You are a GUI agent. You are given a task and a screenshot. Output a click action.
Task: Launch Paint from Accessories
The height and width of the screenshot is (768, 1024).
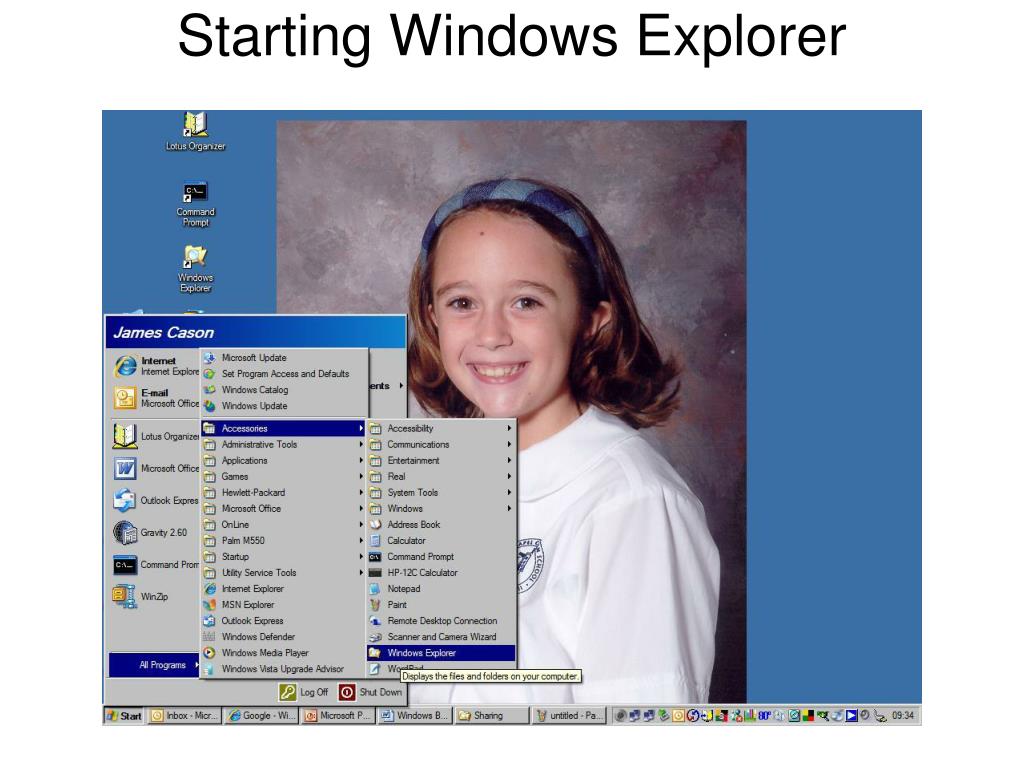pos(441,605)
